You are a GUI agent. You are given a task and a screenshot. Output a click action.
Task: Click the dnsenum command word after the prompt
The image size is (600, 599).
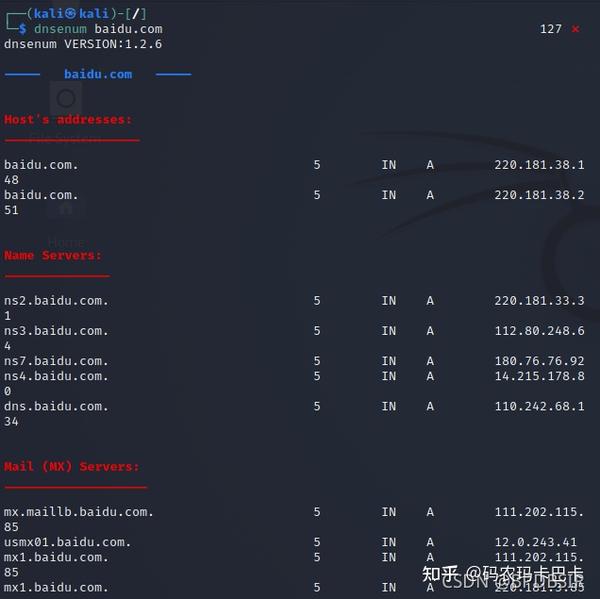[x=60, y=29]
